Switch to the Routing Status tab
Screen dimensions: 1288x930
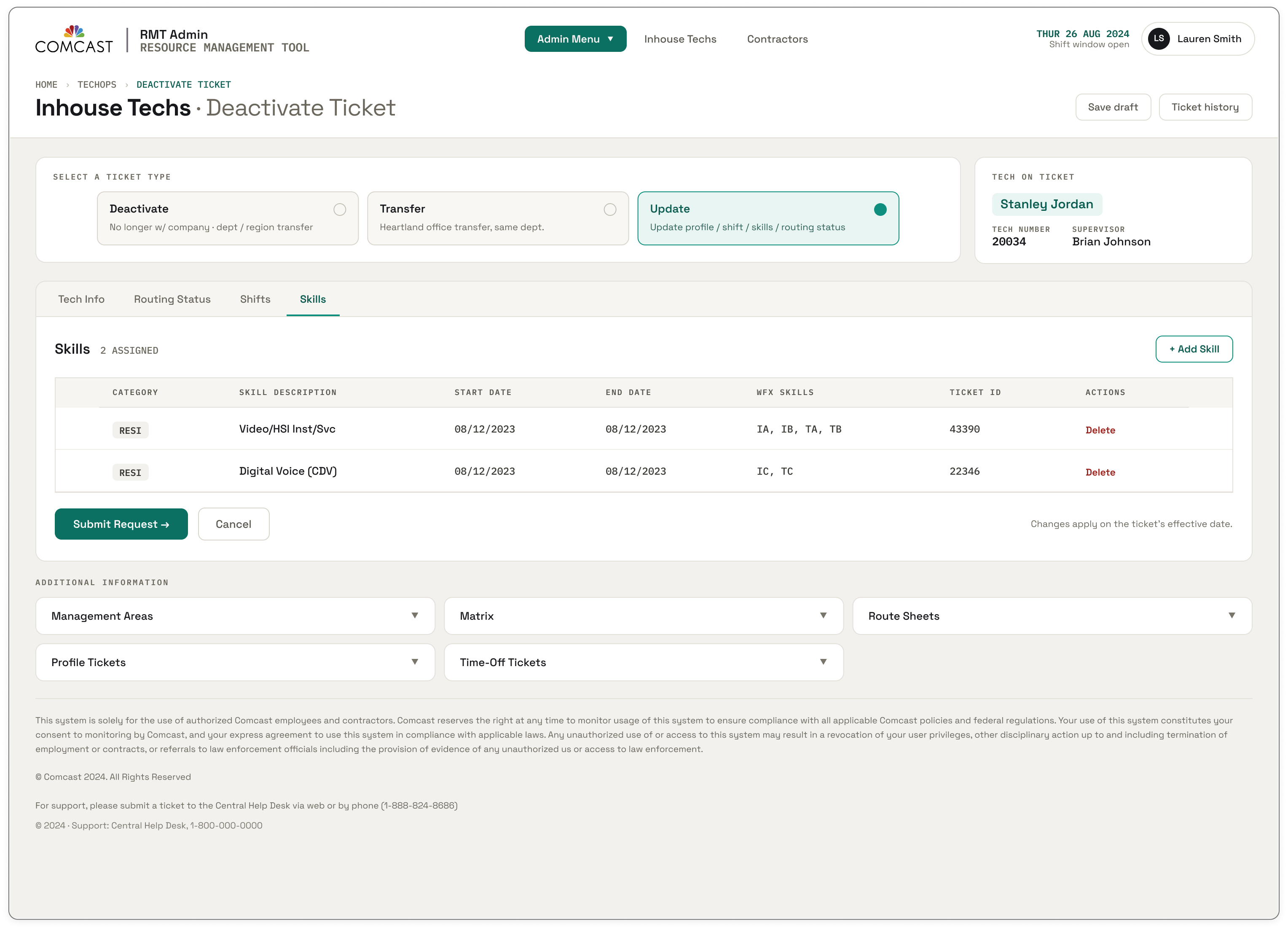pyautogui.click(x=172, y=299)
